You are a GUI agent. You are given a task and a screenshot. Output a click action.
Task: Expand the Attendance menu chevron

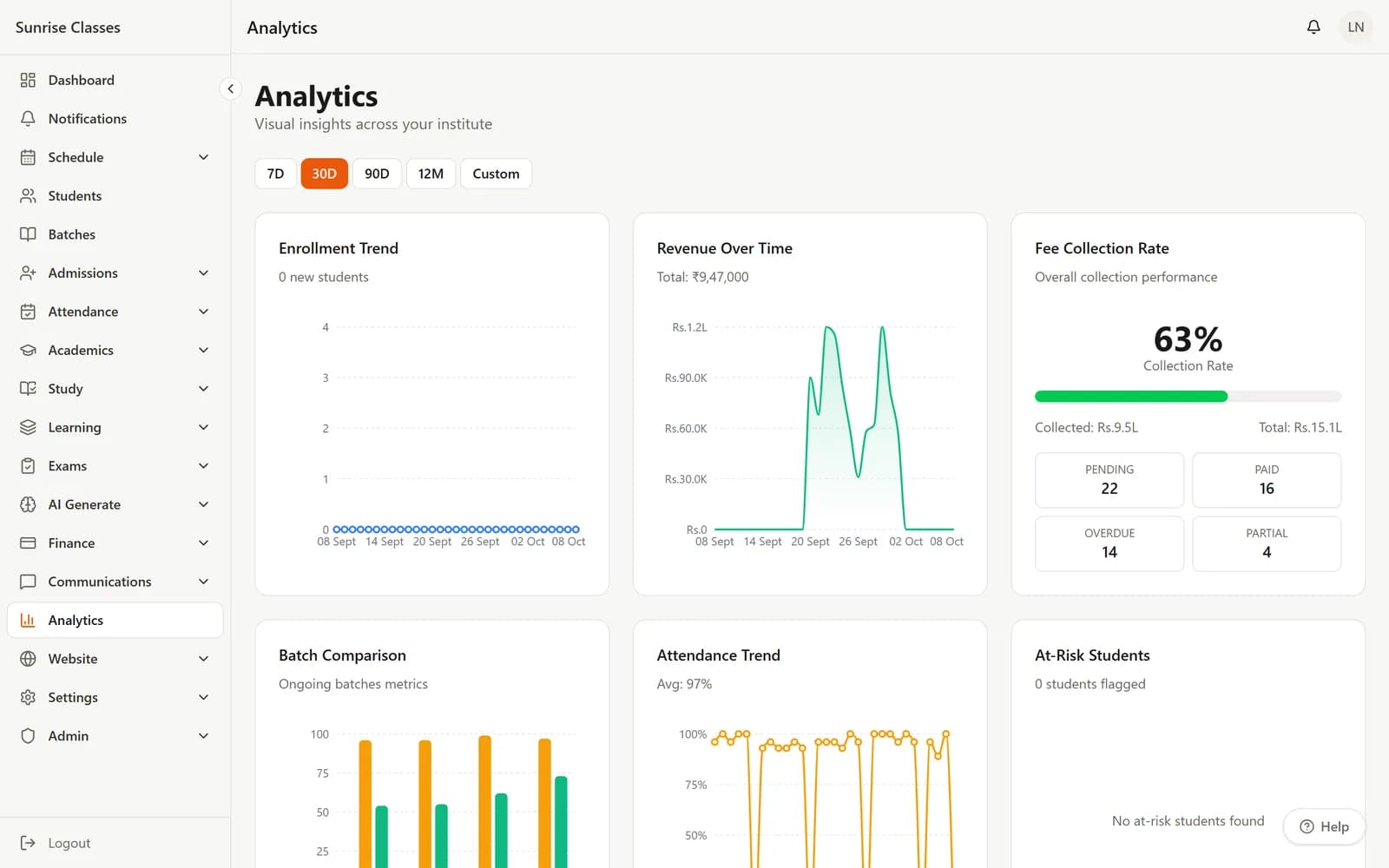[x=203, y=312]
